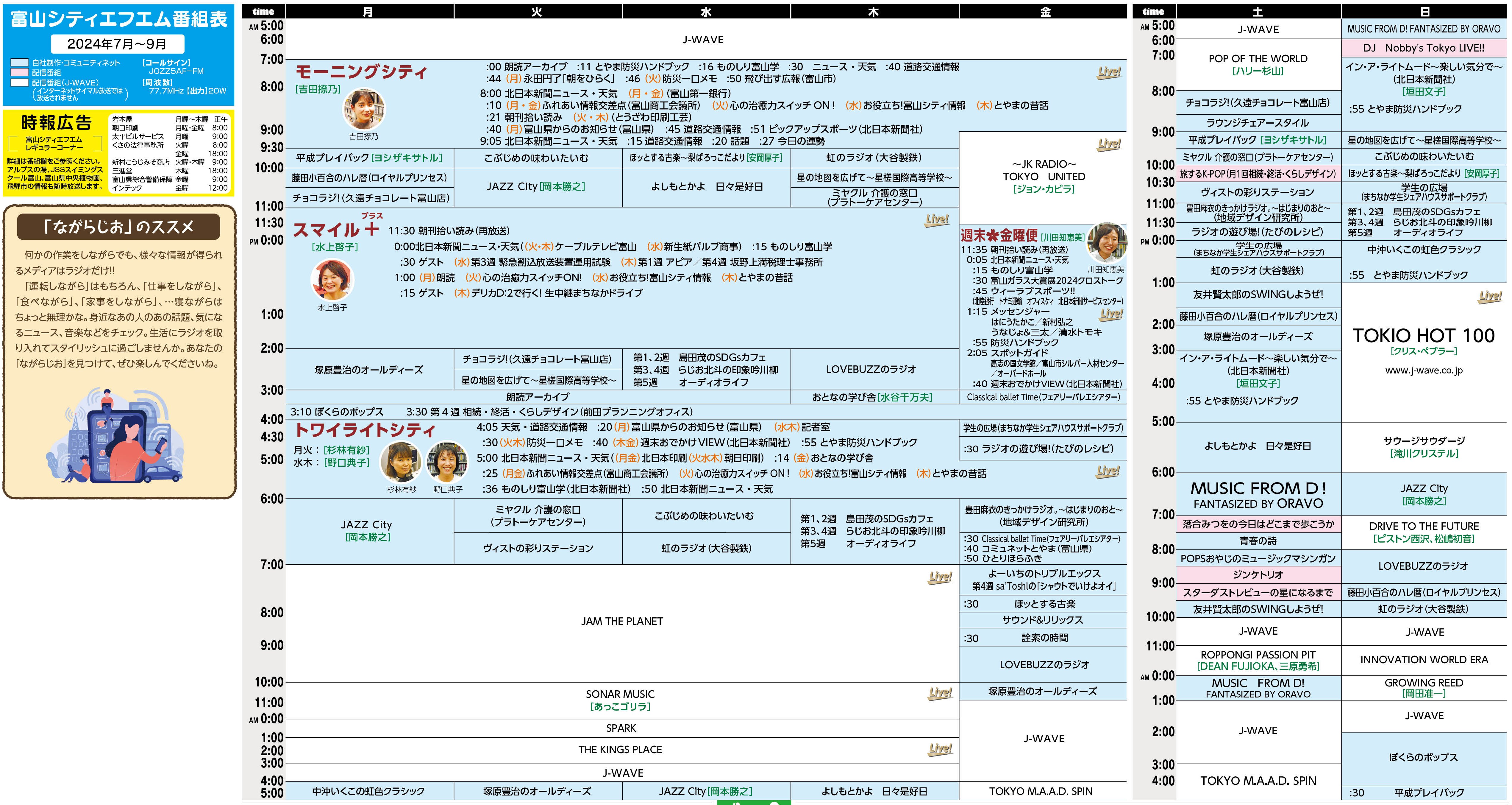Click the 旅するK-POP program

(x=1258, y=174)
